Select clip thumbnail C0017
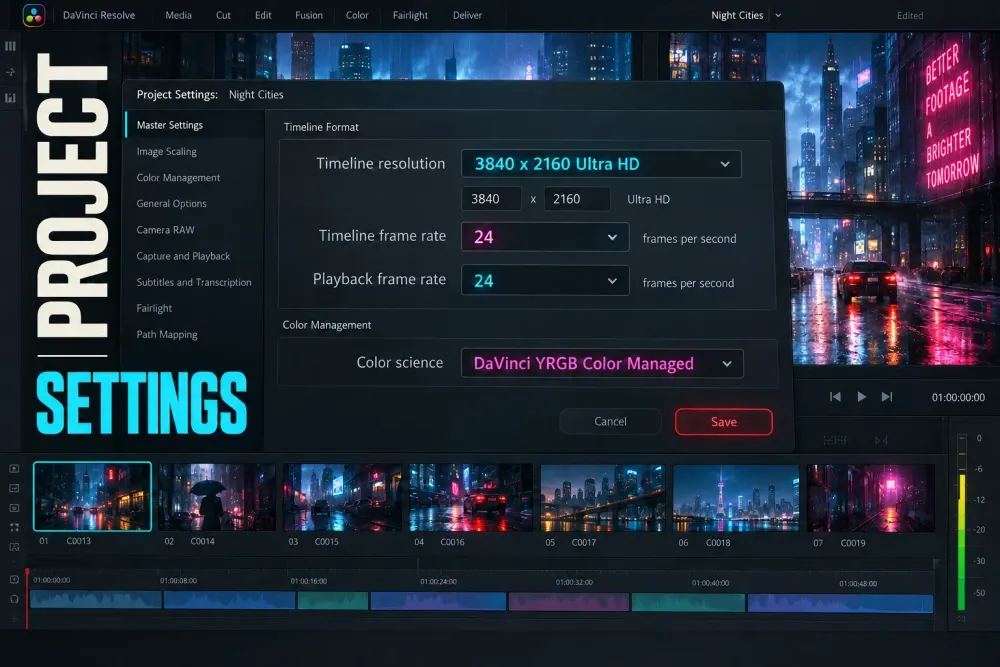Screen dimensions: 1000x667 [603, 498]
